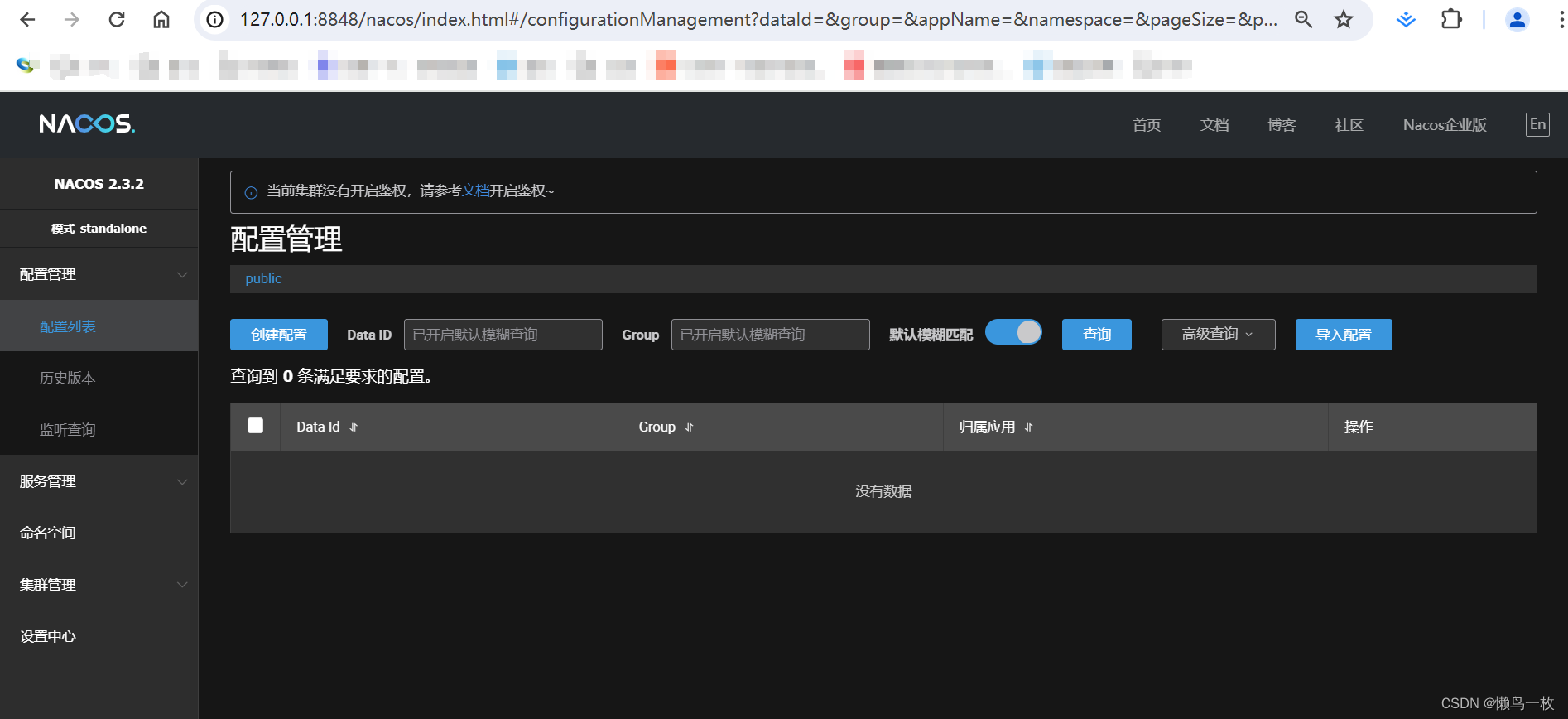Open the browser home page icon
The width and height of the screenshot is (1568, 719).
point(161,19)
